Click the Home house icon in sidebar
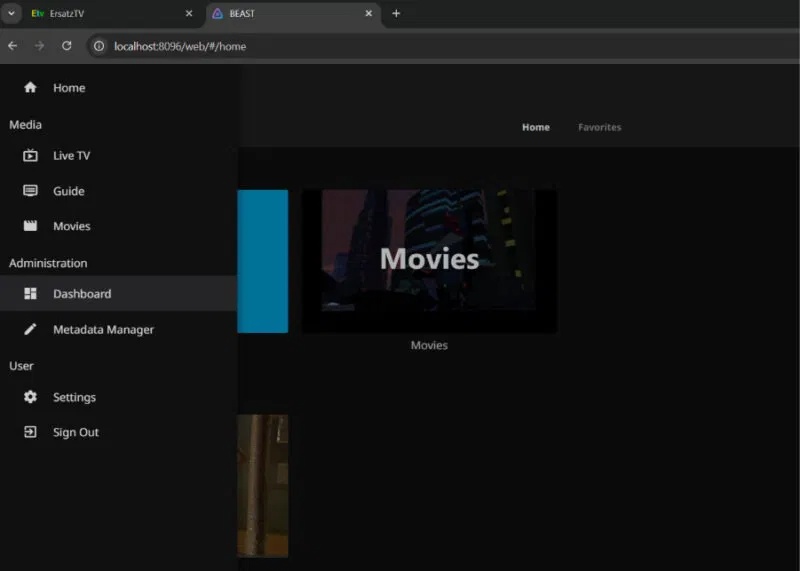The height and width of the screenshot is (571, 800). 30,88
